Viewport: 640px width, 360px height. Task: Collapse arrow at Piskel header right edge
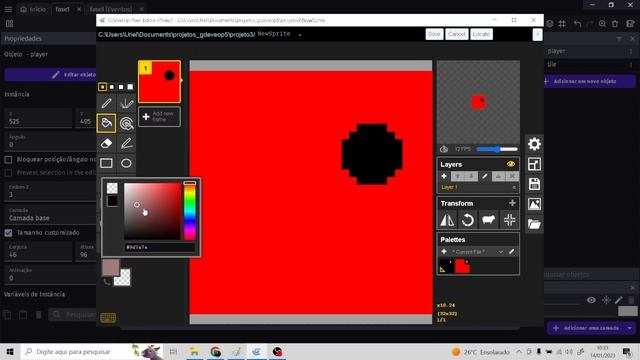(x=537, y=35)
